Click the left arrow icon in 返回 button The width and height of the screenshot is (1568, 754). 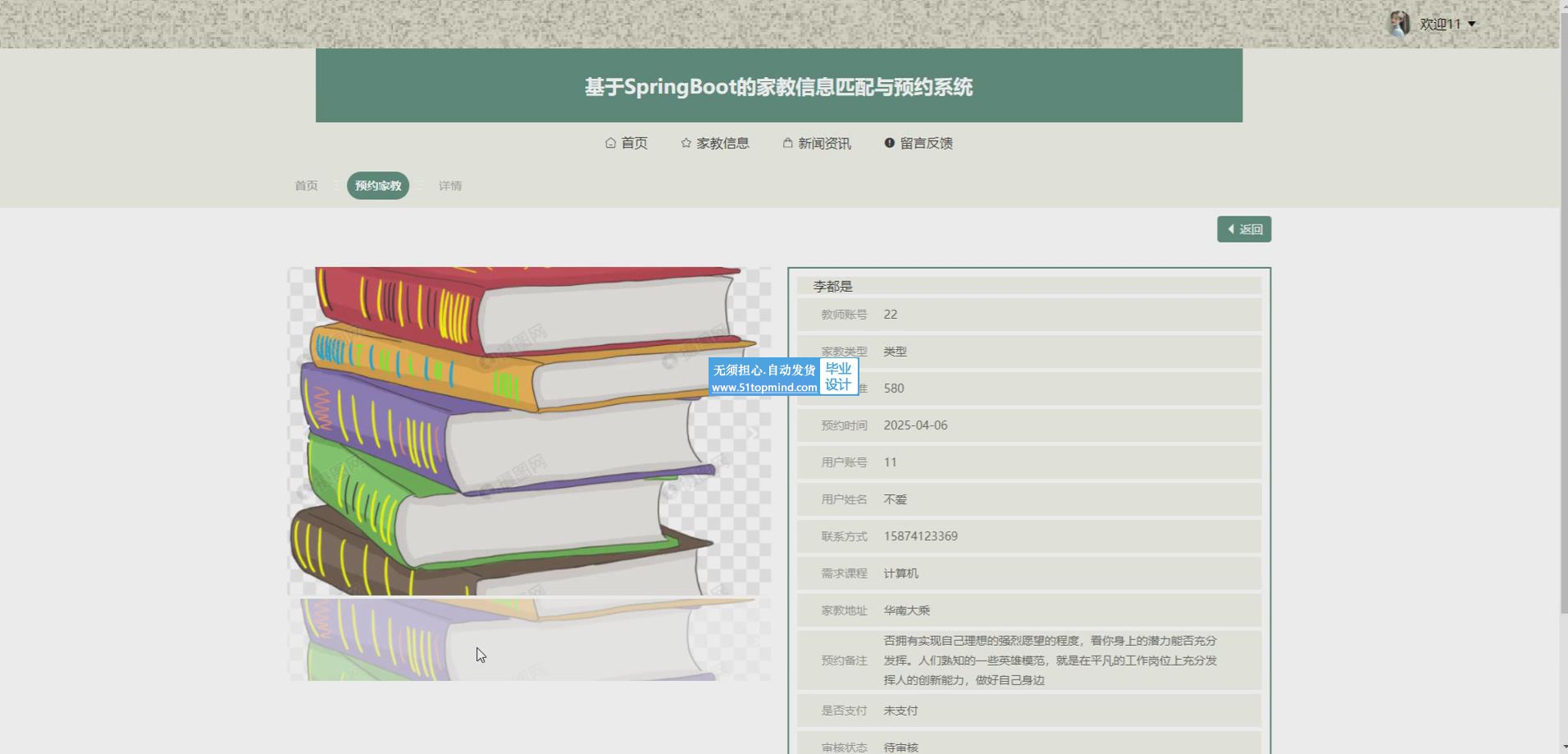click(x=1231, y=229)
